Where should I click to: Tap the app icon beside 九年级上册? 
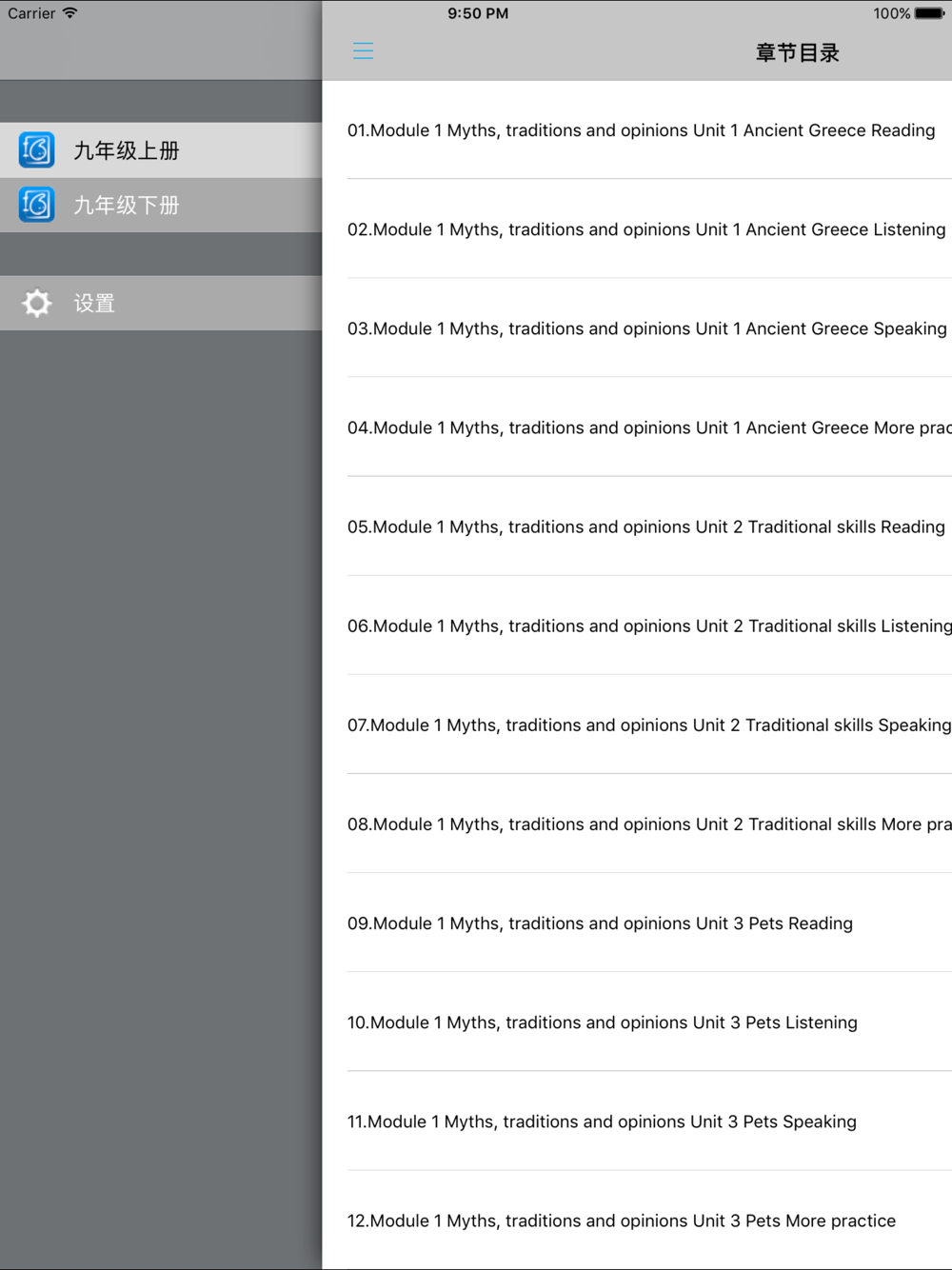coord(37,149)
